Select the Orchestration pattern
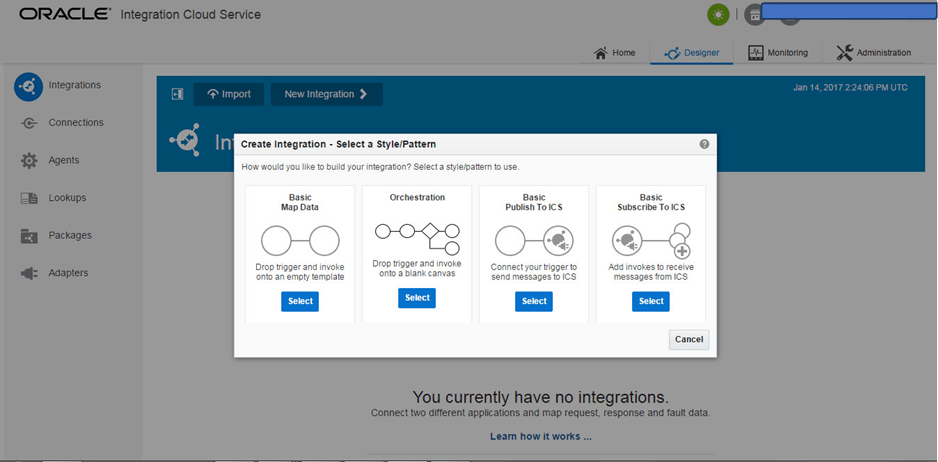 pos(417,298)
